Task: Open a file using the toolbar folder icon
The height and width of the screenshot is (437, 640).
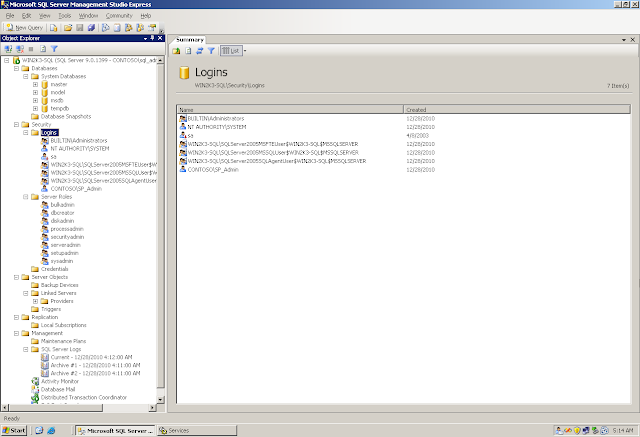Action: 68,28
